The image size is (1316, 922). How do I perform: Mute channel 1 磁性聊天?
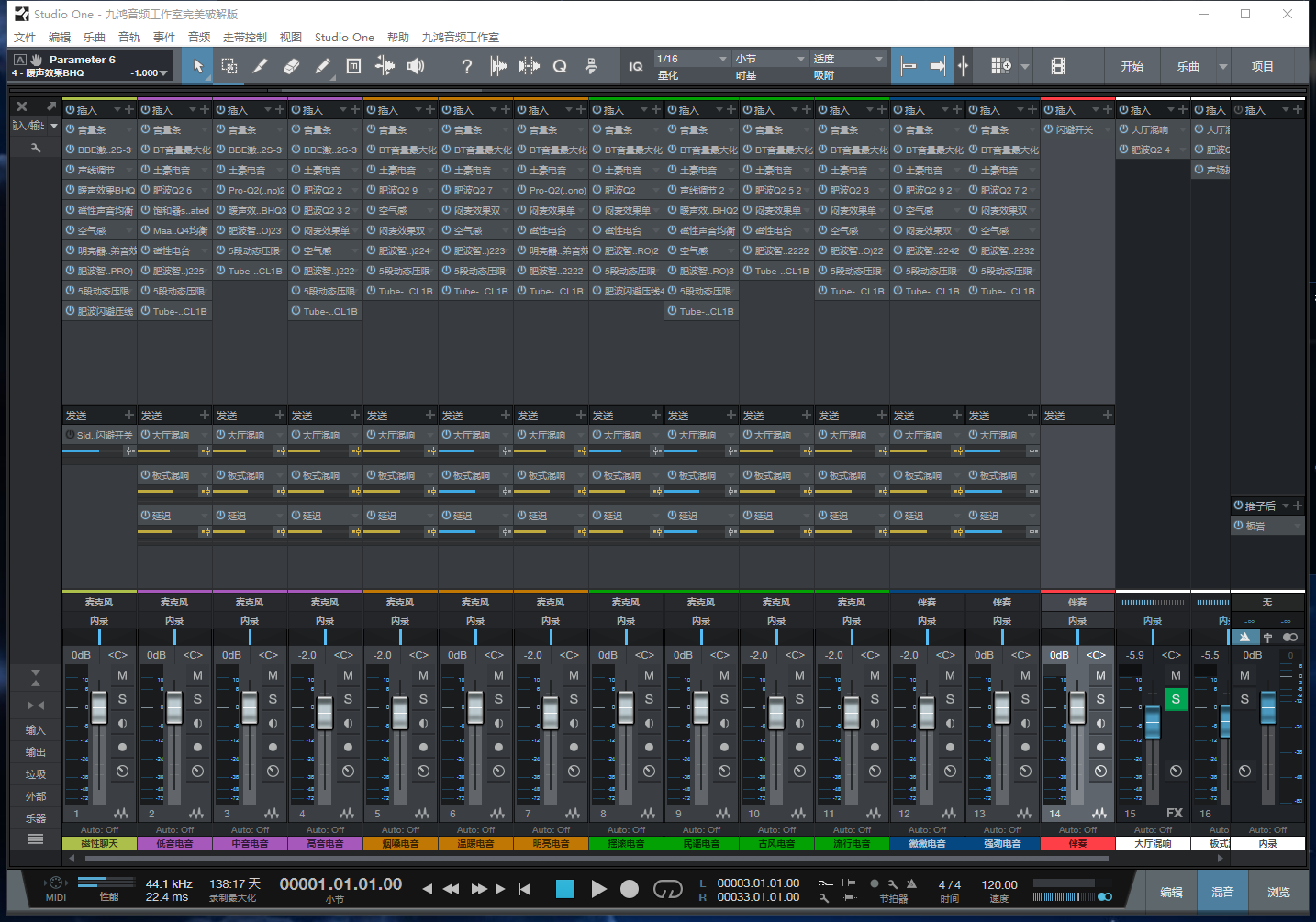pos(122,675)
